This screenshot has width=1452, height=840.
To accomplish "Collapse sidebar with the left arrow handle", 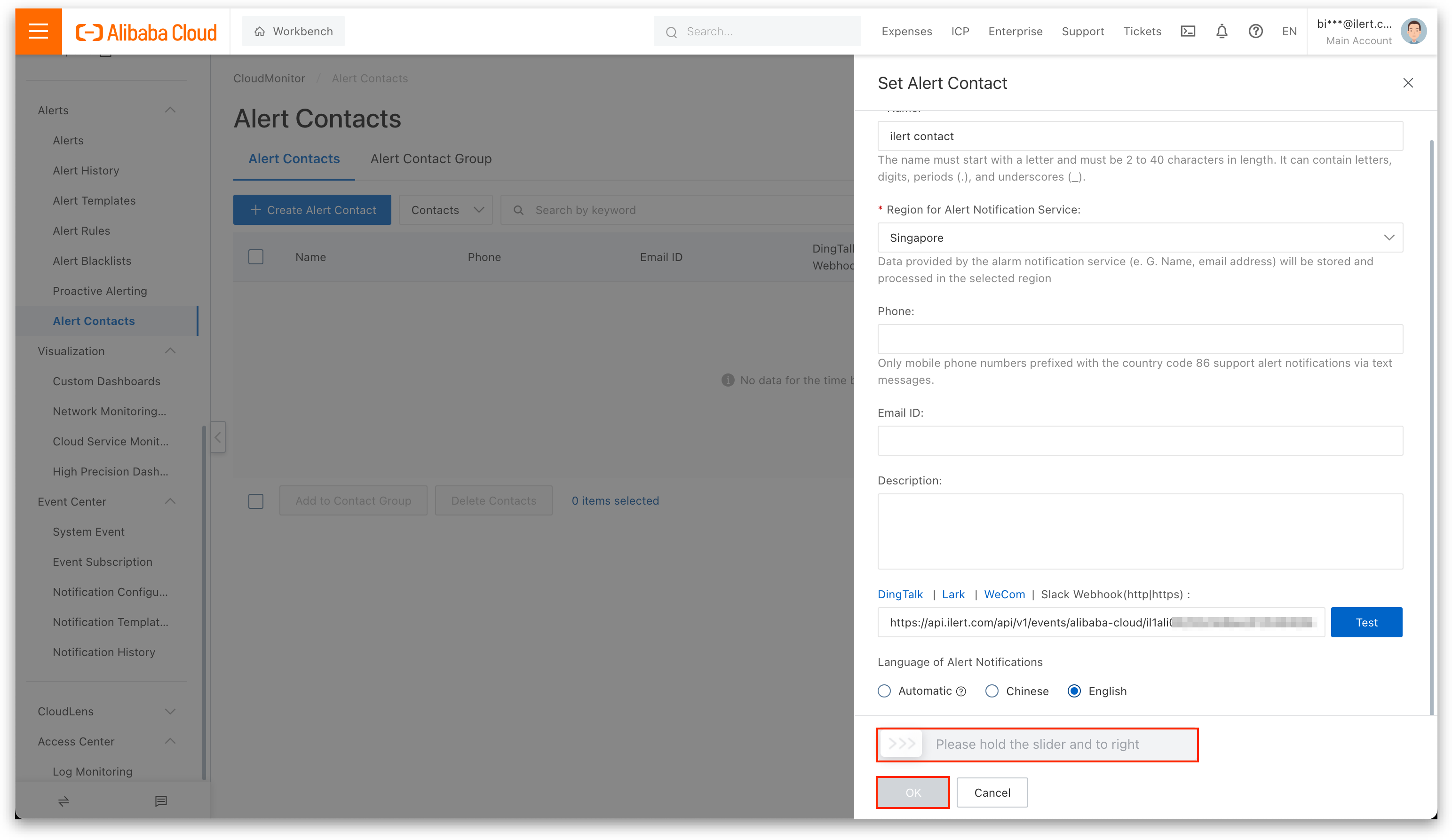I will click(x=218, y=437).
